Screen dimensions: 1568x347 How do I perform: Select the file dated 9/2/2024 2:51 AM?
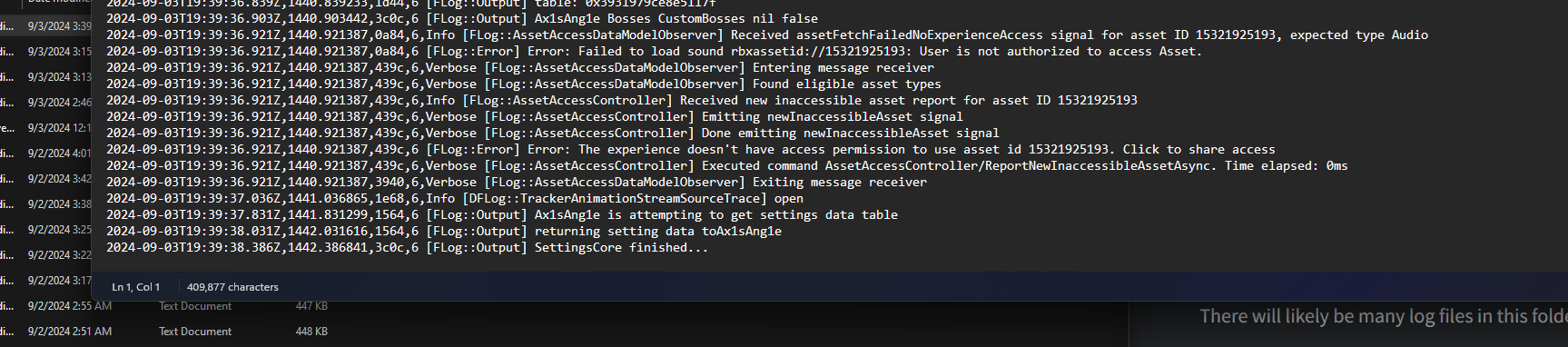pos(70,332)
